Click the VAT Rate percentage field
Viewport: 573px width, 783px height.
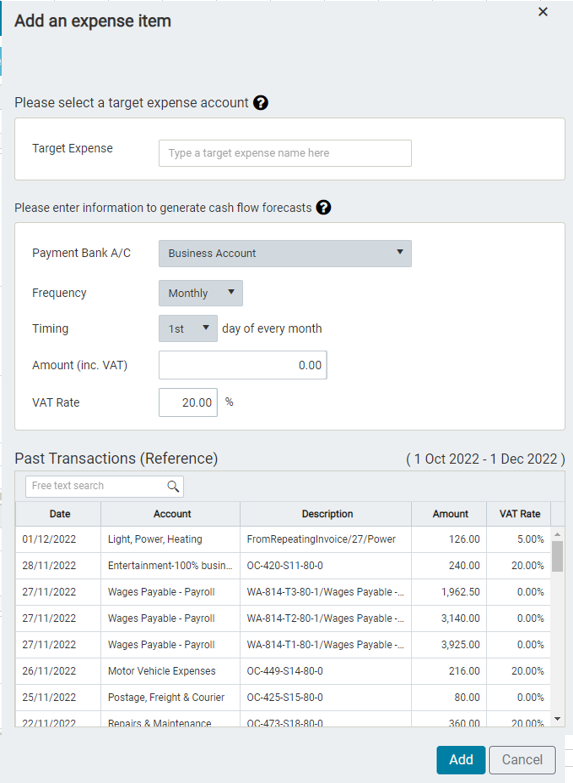click(188, 402)
